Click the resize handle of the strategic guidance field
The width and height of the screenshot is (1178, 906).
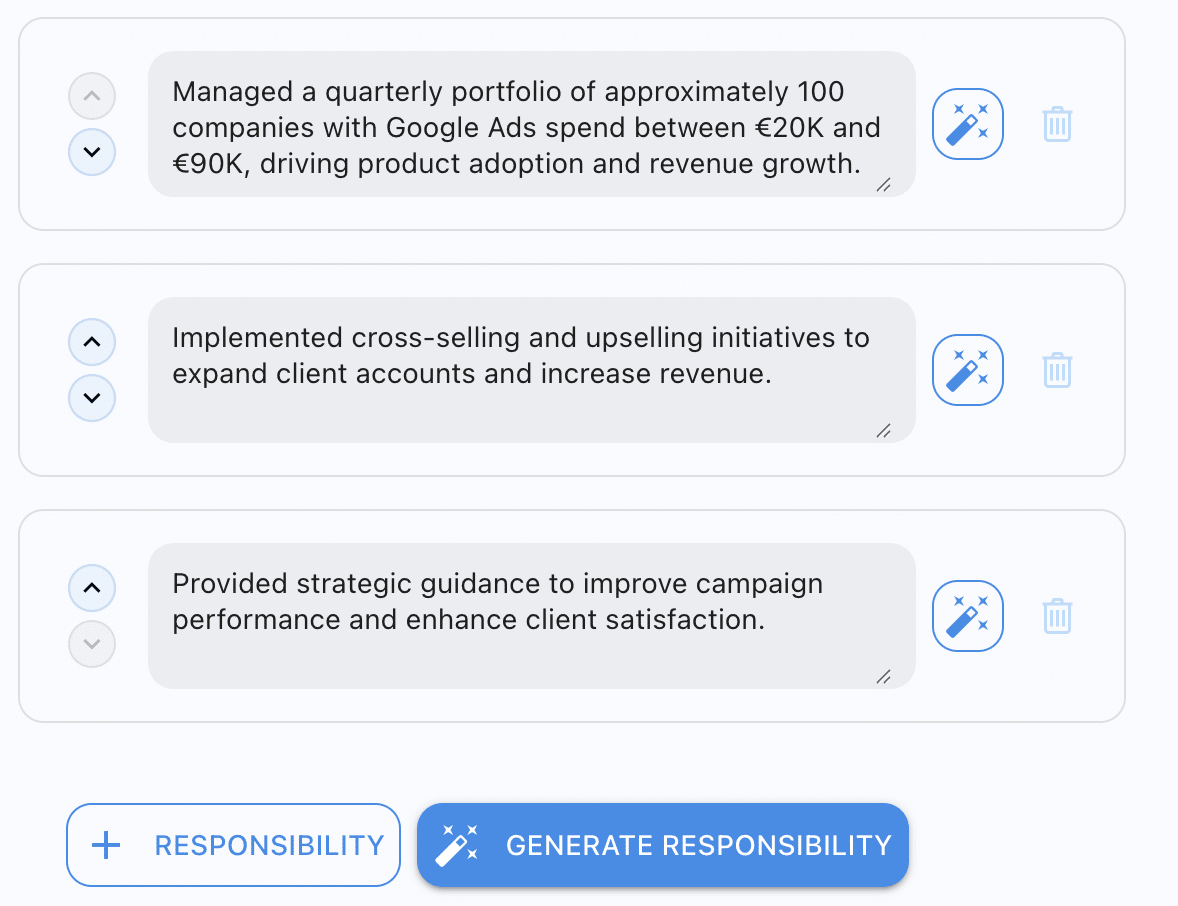pos(884,677)
